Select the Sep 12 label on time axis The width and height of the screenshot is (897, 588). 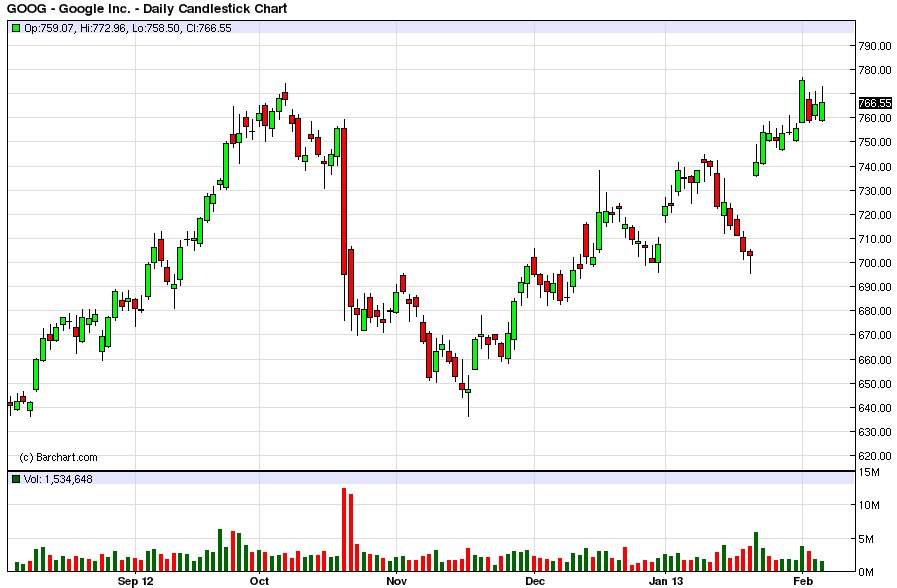136,580
